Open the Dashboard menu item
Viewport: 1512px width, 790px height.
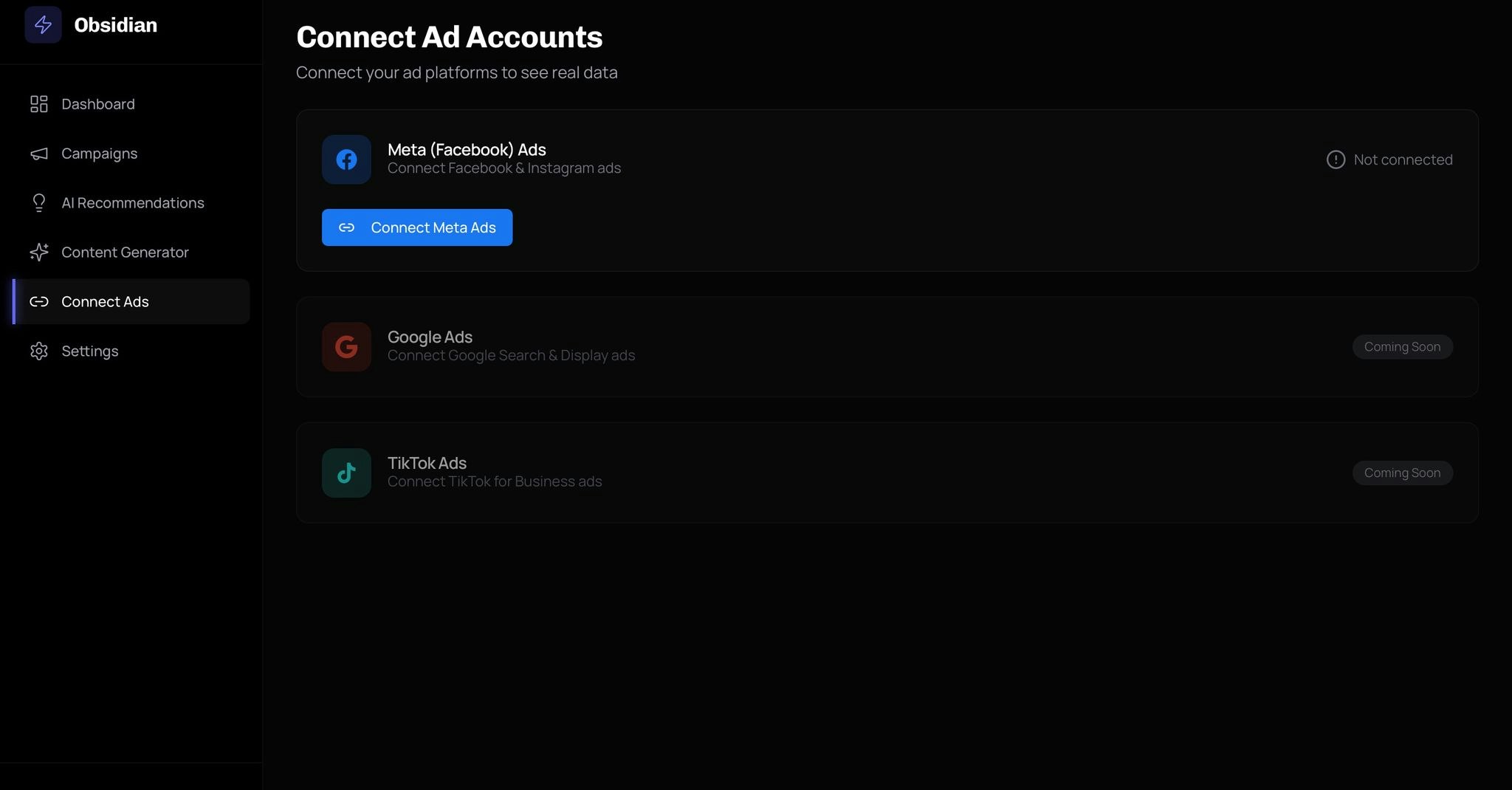[x=97, y=104]
